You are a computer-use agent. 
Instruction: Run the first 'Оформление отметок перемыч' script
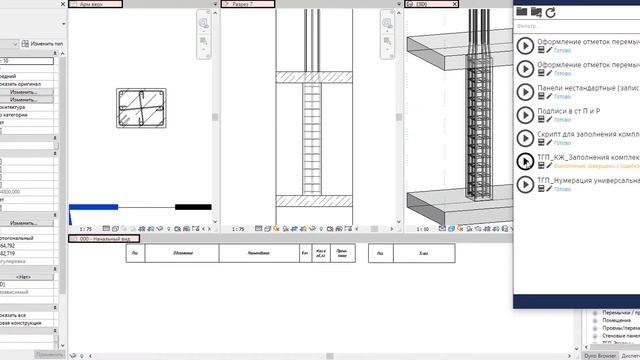coord(525,46)
